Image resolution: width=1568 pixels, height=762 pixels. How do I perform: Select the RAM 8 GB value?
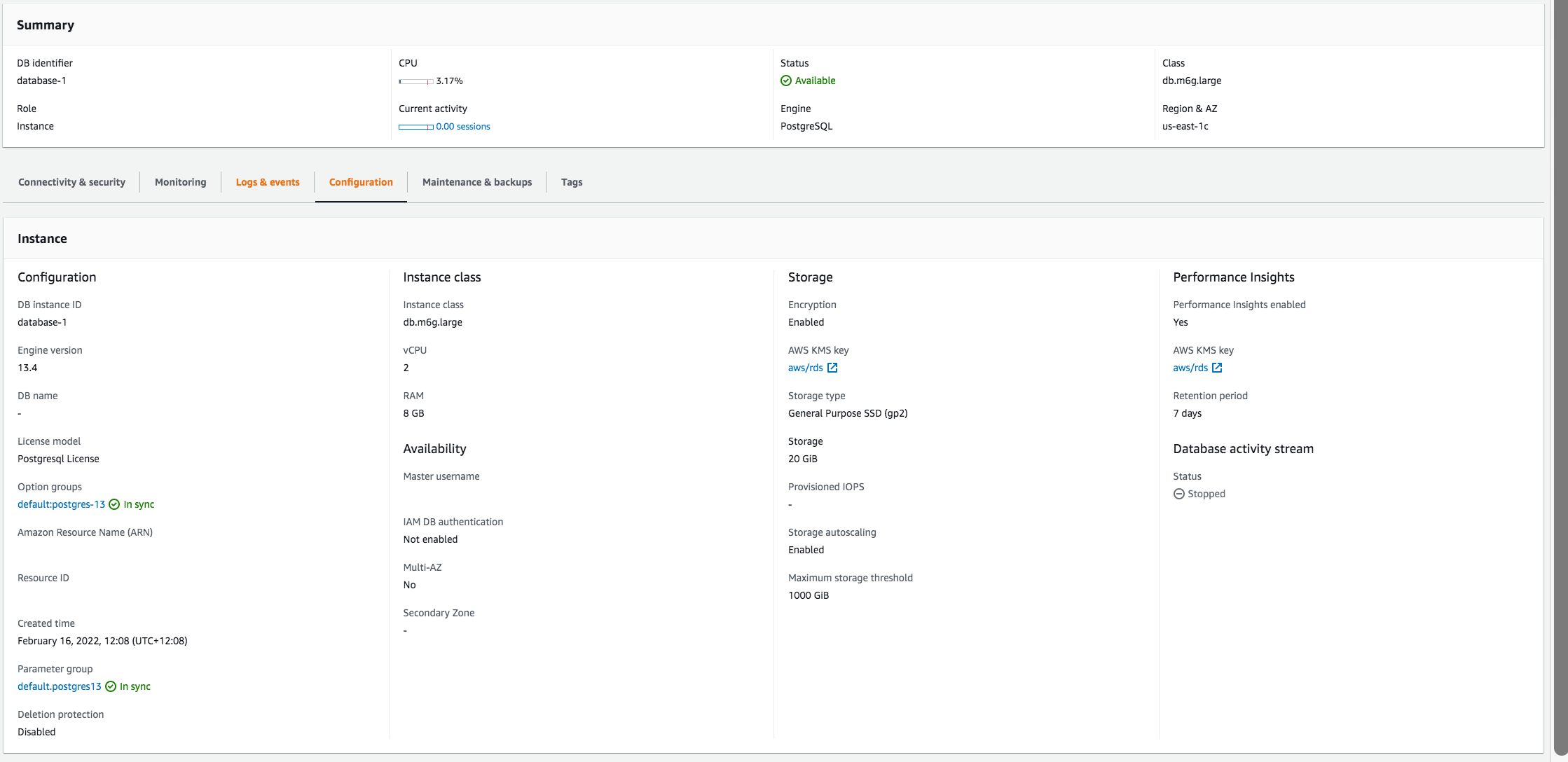(413, 413)
